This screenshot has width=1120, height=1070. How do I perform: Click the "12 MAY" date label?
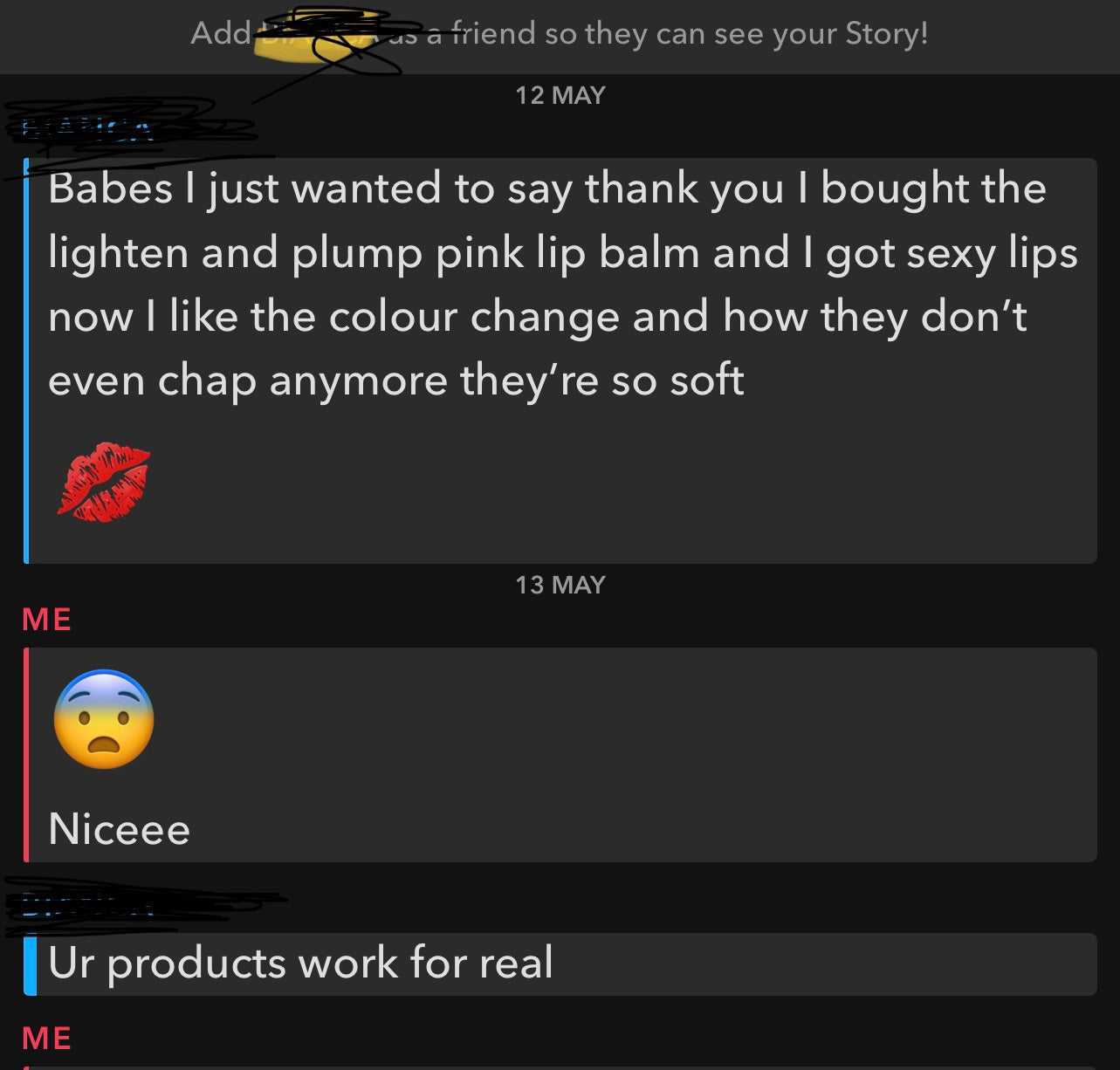(560, 95)
